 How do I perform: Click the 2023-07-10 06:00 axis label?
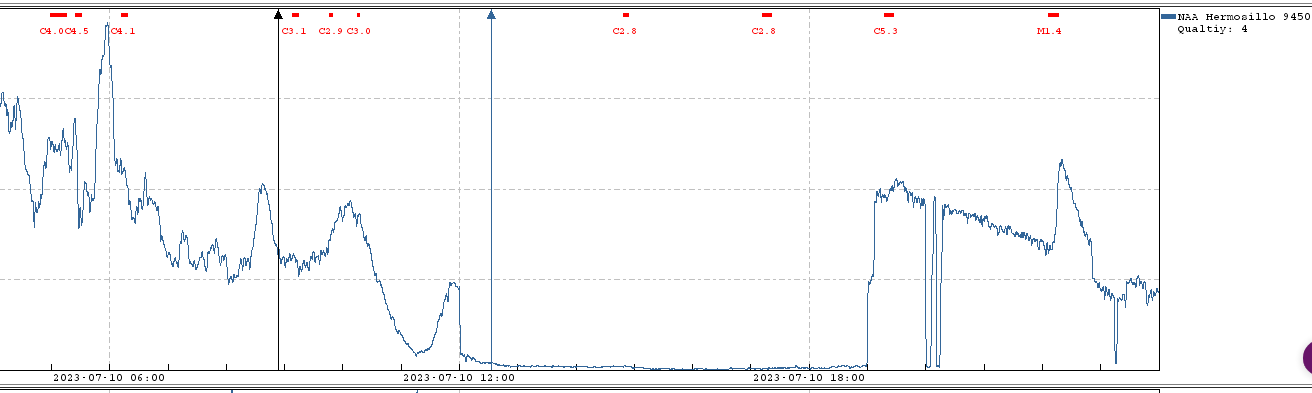(109, 378)
